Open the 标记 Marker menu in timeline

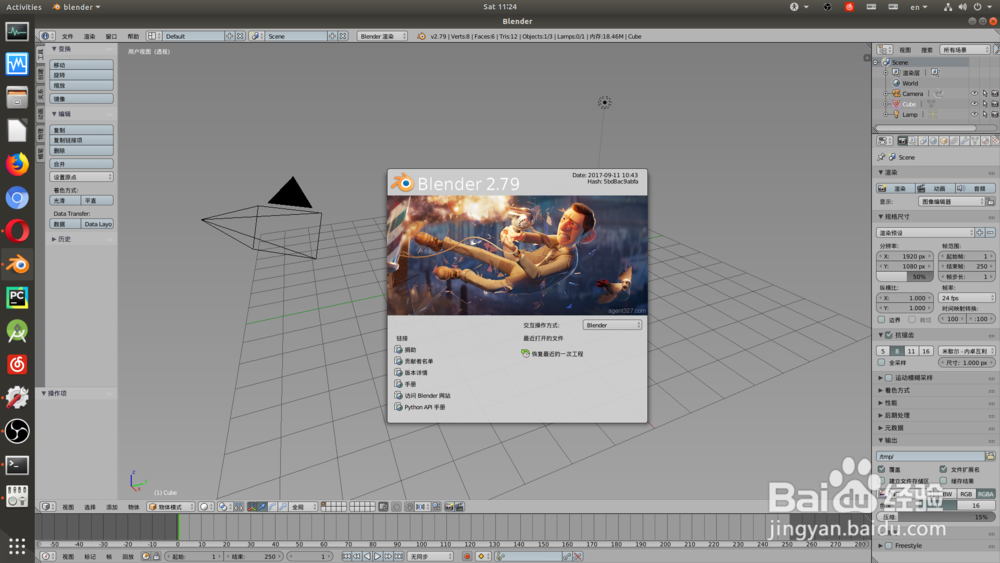tap(90, 557)
